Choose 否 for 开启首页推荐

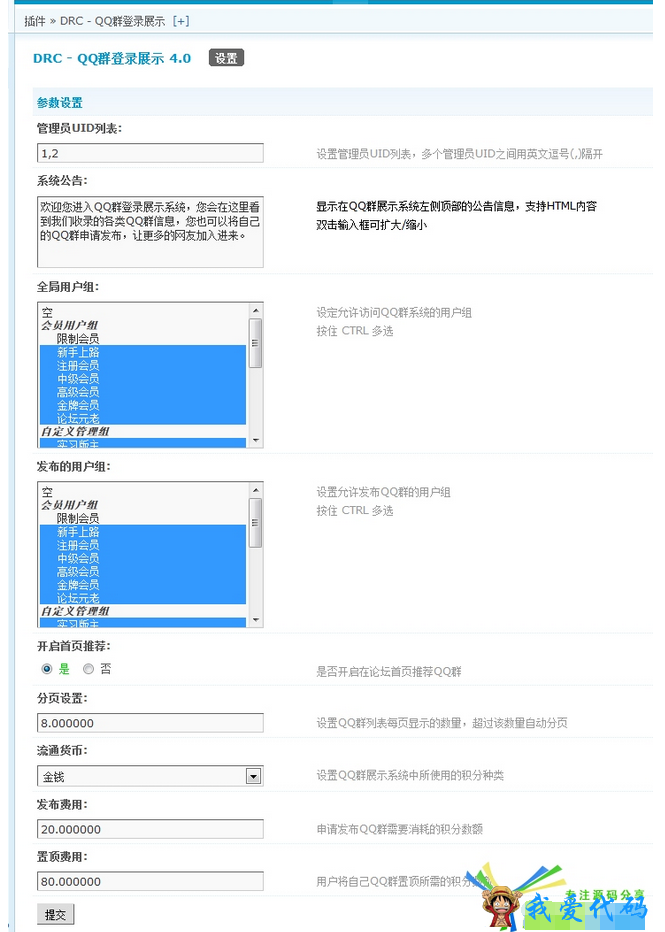click(x=89, y=669)
